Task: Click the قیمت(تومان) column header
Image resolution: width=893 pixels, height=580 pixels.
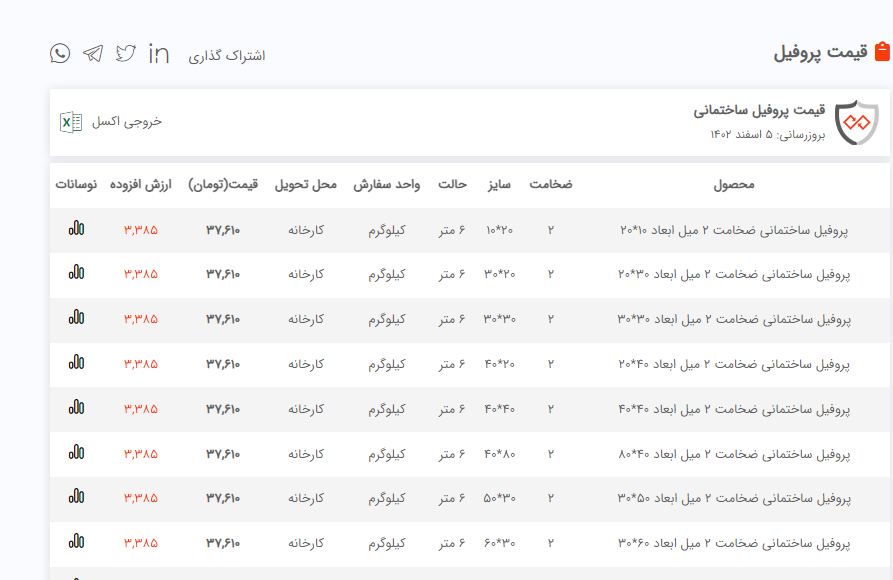Action: pyautogui.click(x=223, y=185)
